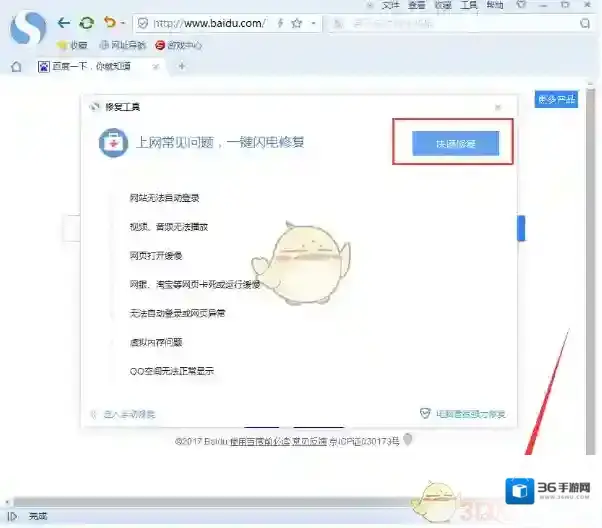Go back with the back arrow
Viewport: 602px width, 528px height.
pyautogui.click(x=64, y=23)
